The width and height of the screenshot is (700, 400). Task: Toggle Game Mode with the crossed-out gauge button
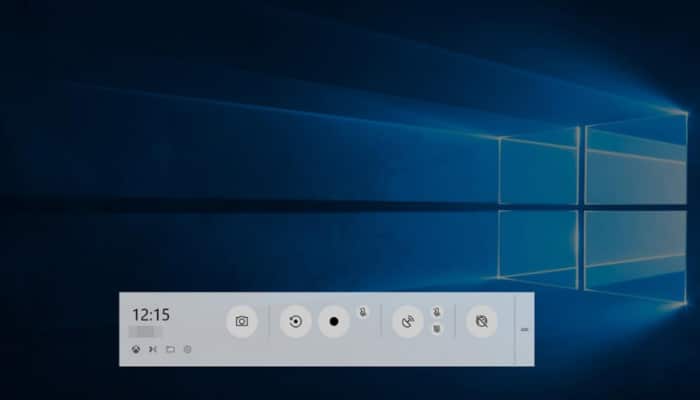[482, 321]
